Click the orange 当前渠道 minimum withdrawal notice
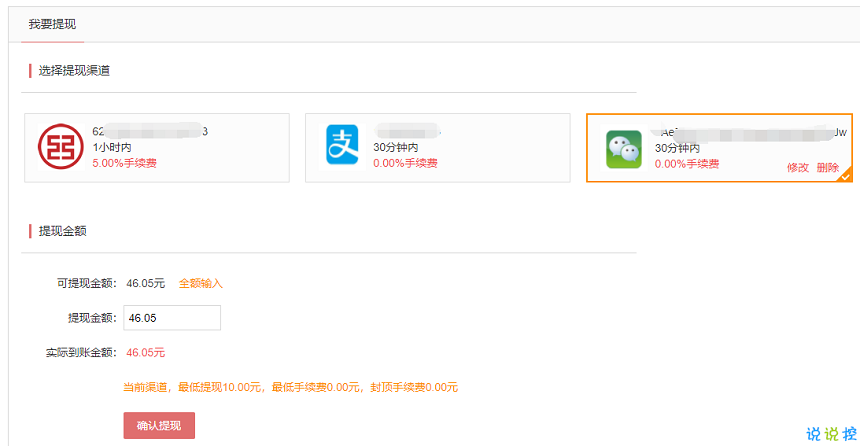 tap(290, 387)
